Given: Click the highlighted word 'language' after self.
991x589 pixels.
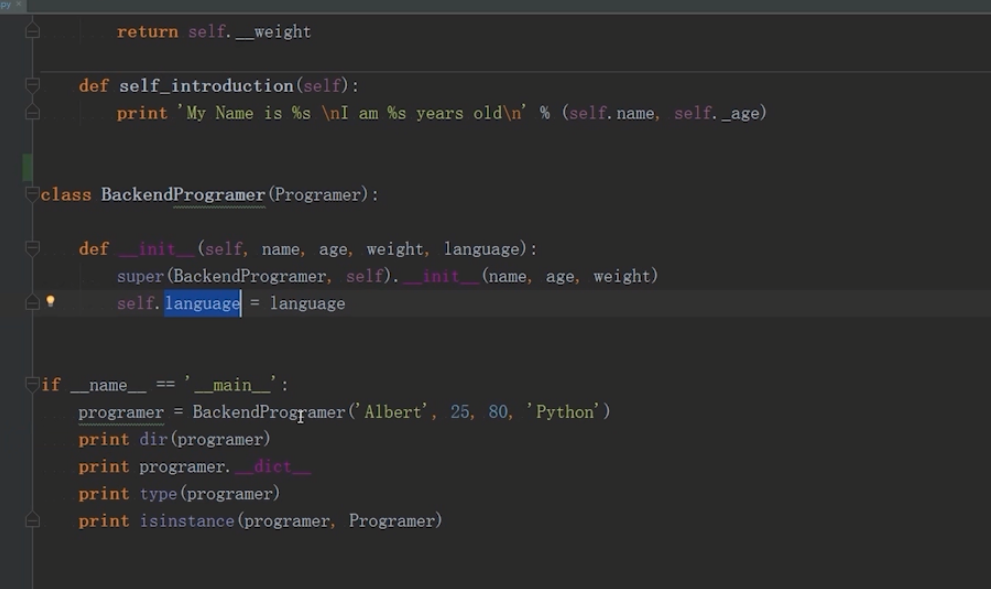Looking at the screenshot, I should point(202,303).
